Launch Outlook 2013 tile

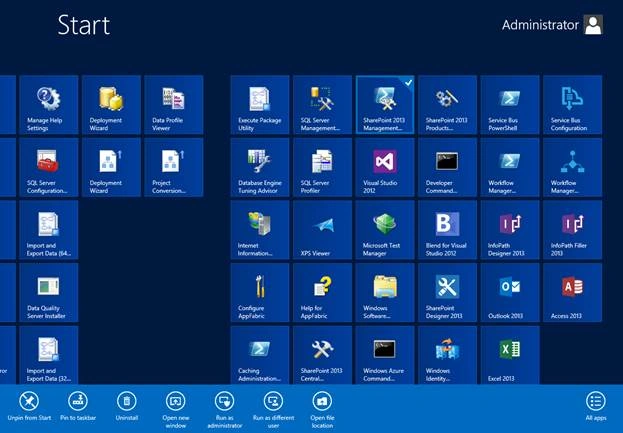click(510, 292)
